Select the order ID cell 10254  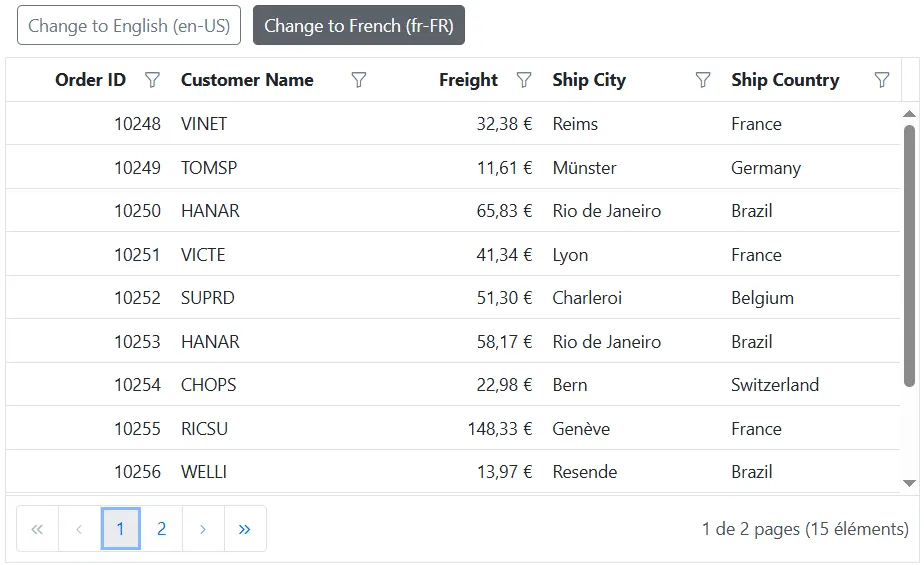pyautogui.click(x=137, y=385)
